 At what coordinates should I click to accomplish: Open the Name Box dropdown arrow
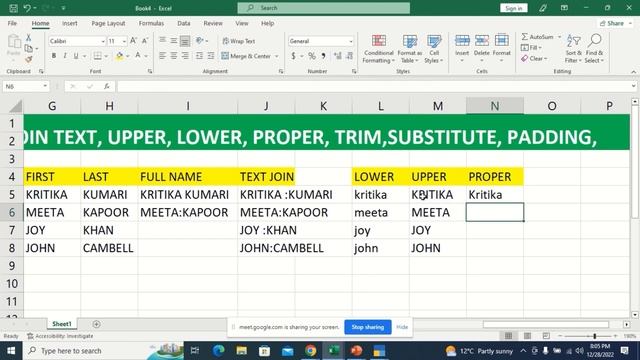45,87
